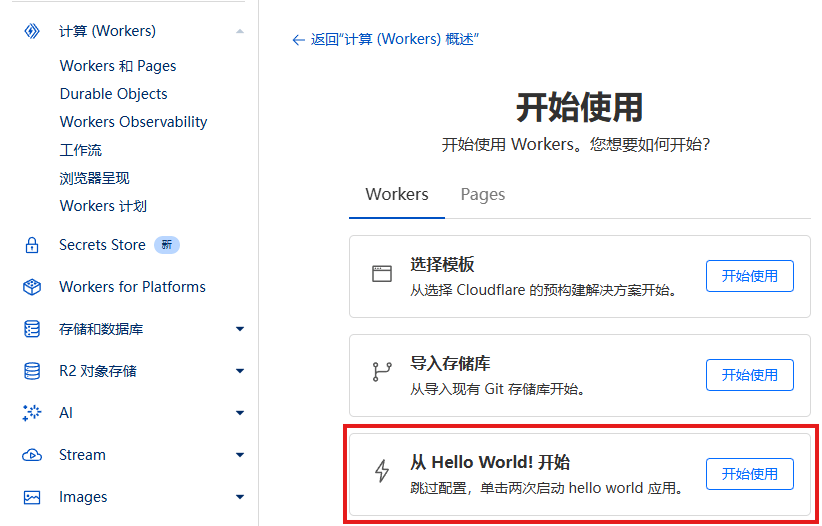Click the git branch icon beside 导入存储库
The height and width of the screenshot is (526, 822).
pyautogui.click(x=382, y=371)
